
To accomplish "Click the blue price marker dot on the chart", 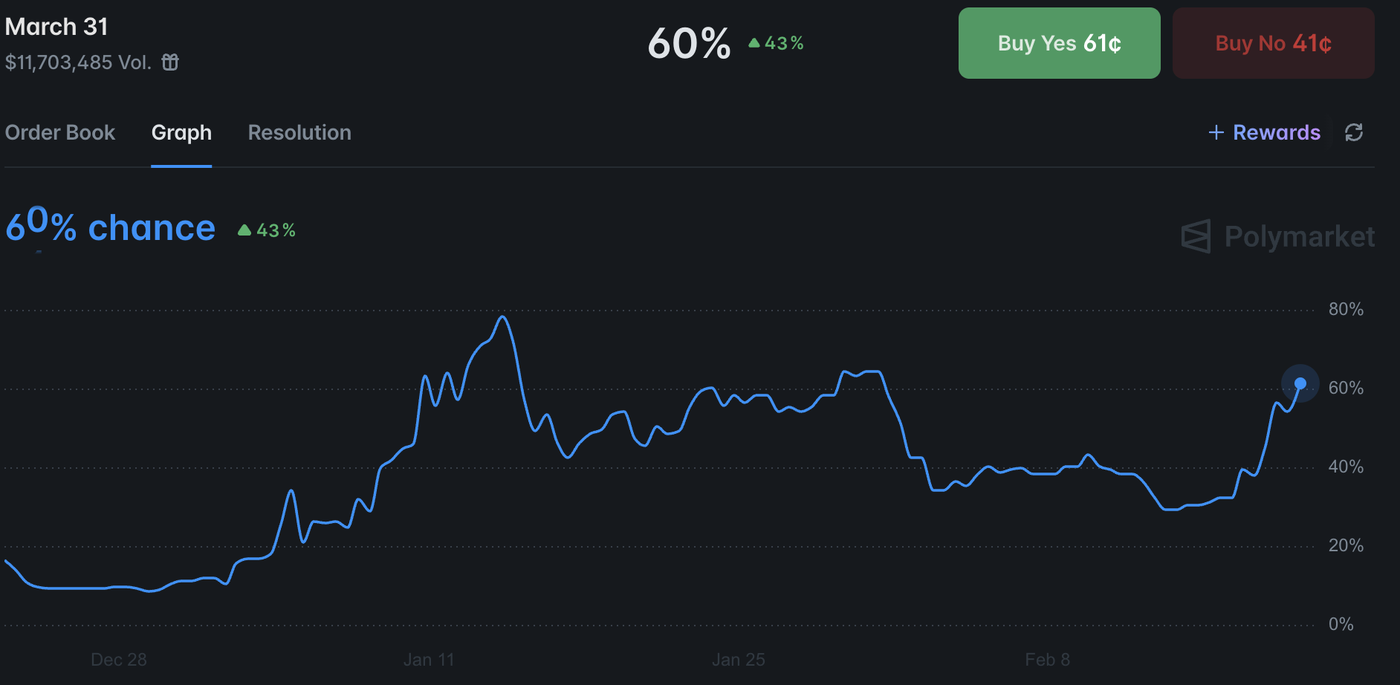I will click(1299, 384).
